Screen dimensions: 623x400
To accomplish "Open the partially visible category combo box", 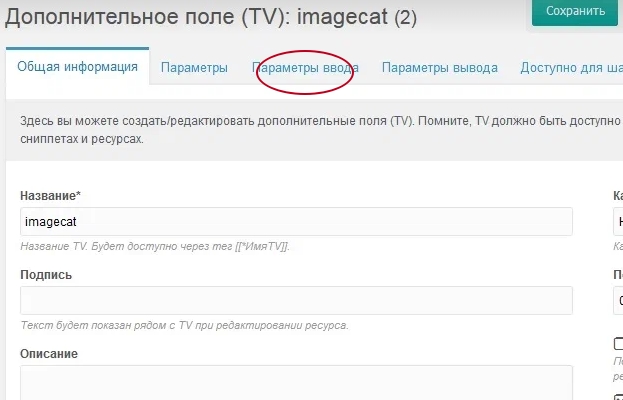I will point(617,221).
